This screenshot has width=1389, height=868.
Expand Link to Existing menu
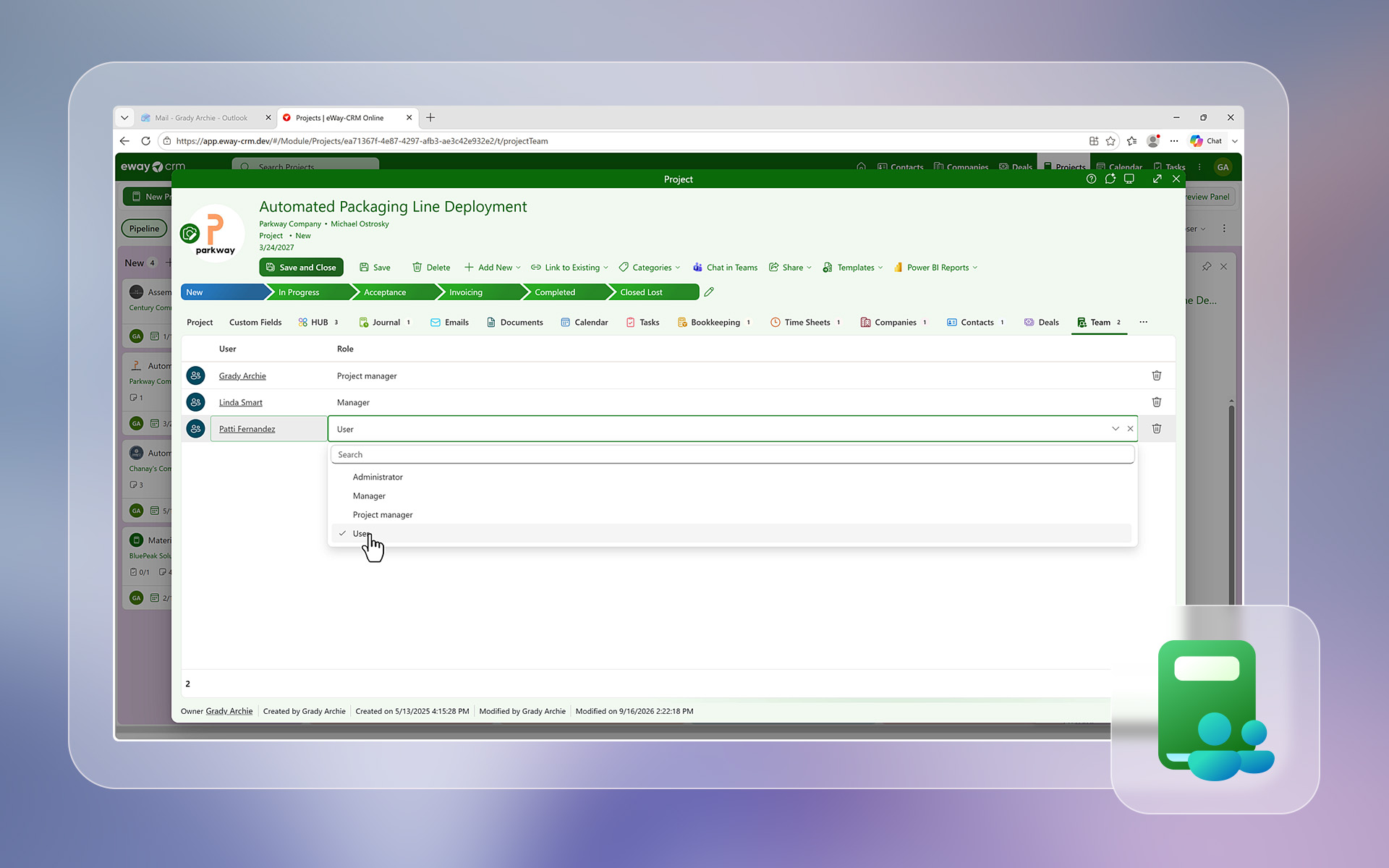tap(569, 268)
